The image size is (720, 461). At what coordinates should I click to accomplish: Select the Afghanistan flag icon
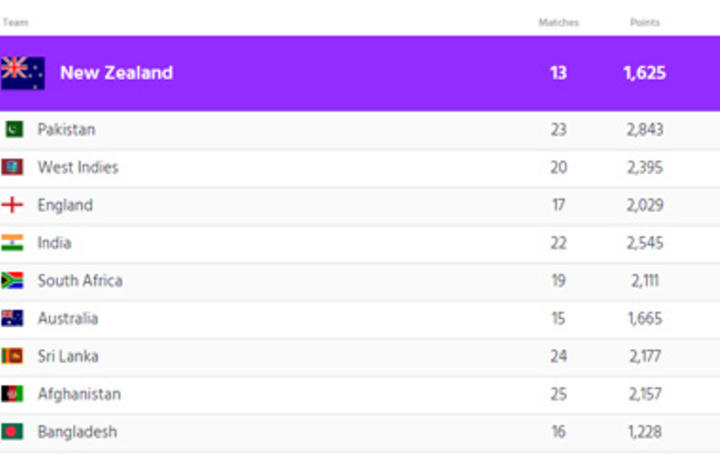[x=13, y=394]
